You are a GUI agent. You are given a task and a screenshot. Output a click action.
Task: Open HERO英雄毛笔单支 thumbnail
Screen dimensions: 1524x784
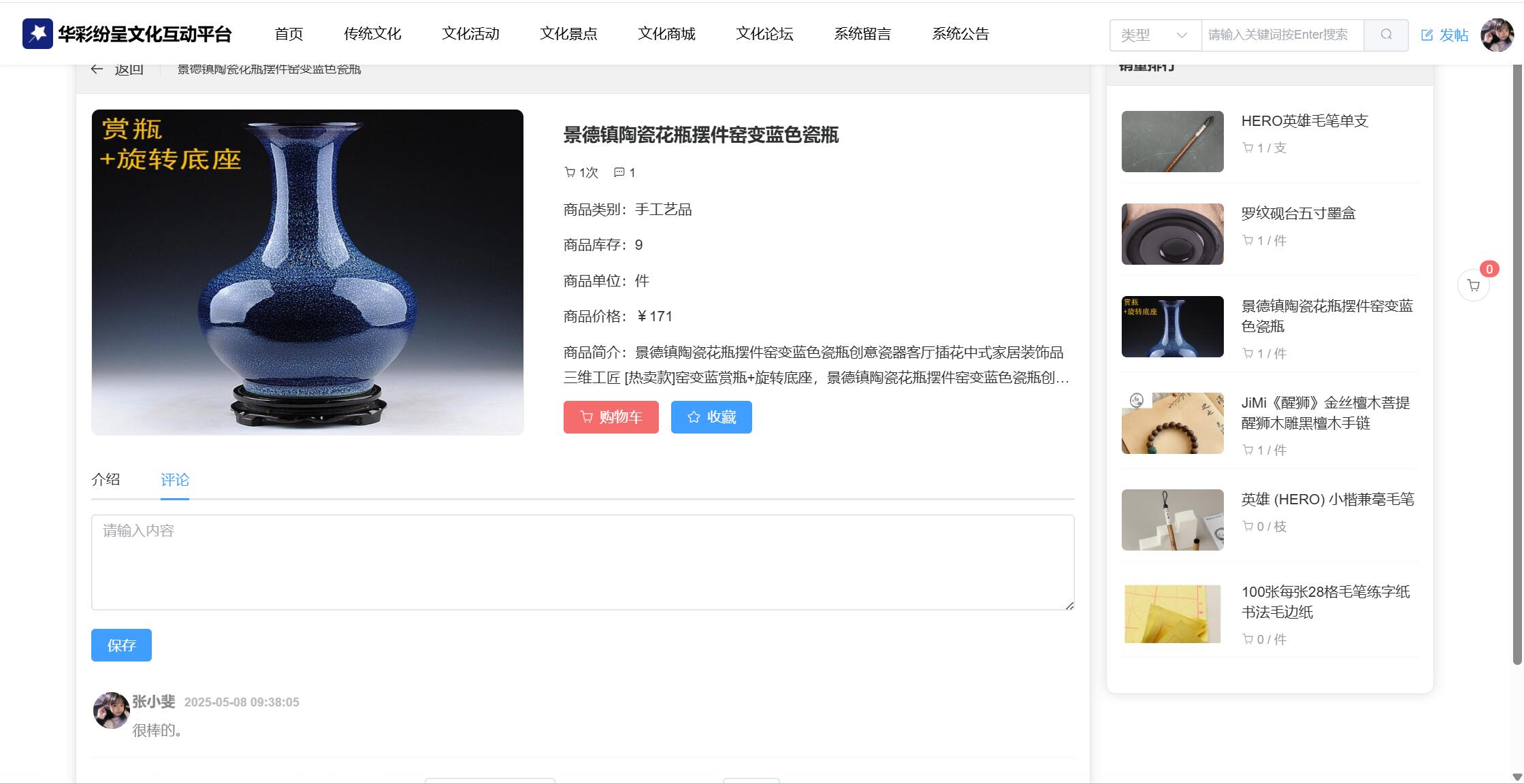[x=1172, y=142]
